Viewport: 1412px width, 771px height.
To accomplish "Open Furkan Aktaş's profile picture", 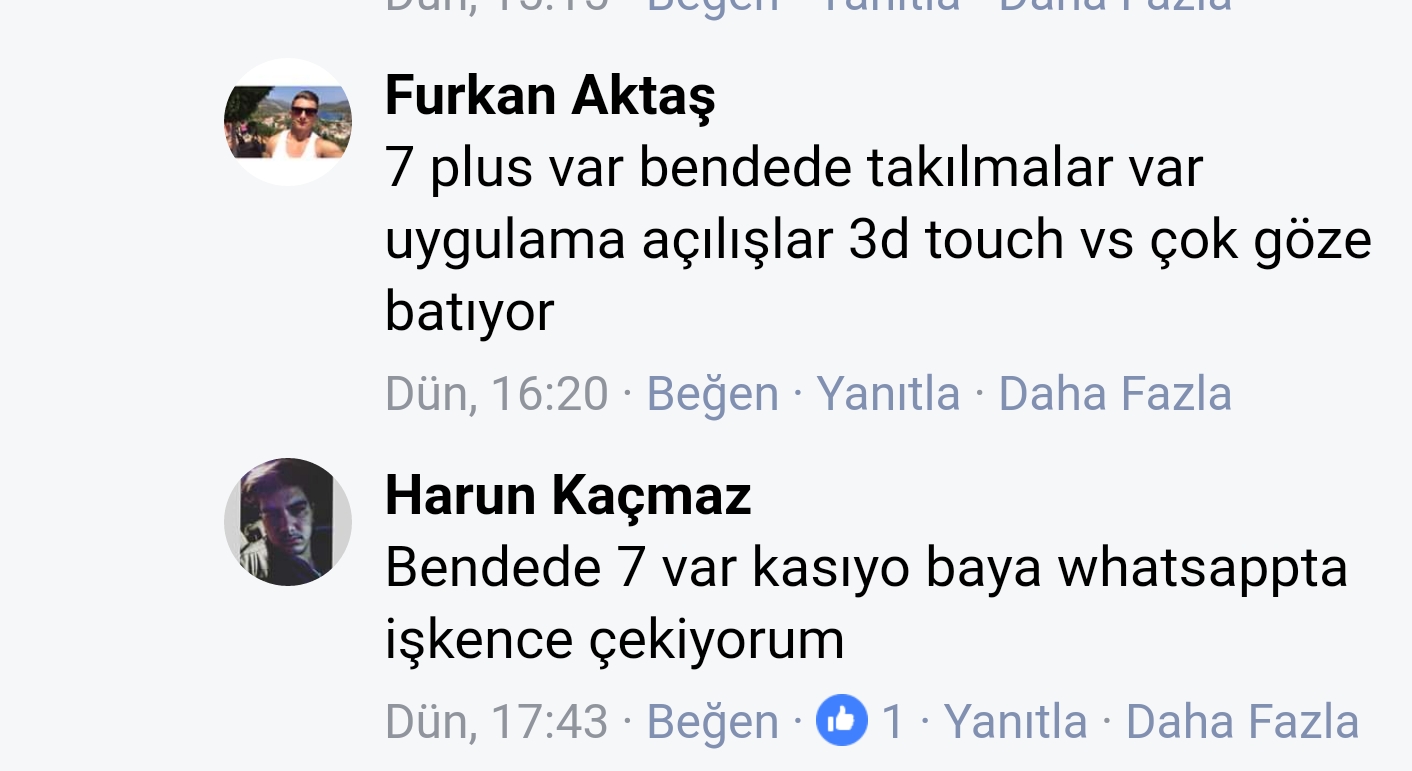I will pyautogui.click(x=288, y=122).
